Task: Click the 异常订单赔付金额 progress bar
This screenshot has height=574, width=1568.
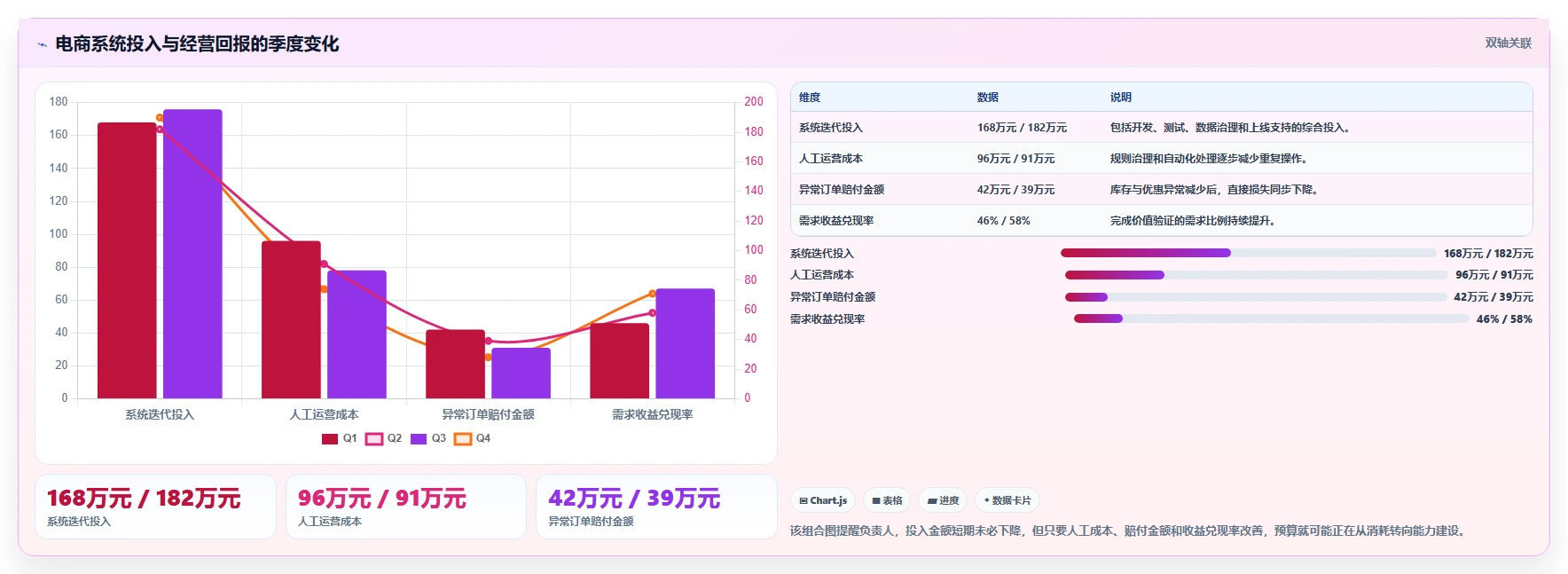Action: coord(1256,297)
